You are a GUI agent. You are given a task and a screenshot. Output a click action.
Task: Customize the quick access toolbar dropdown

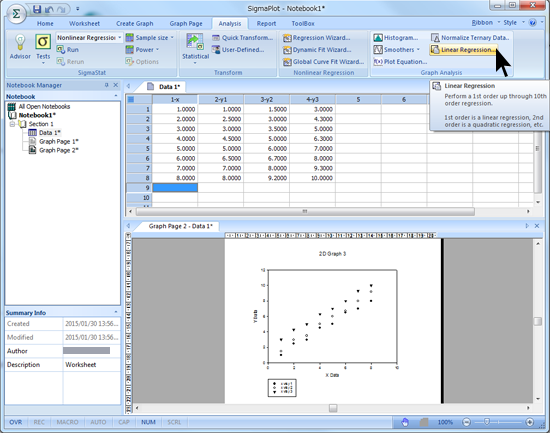click(x=78, y=9)
